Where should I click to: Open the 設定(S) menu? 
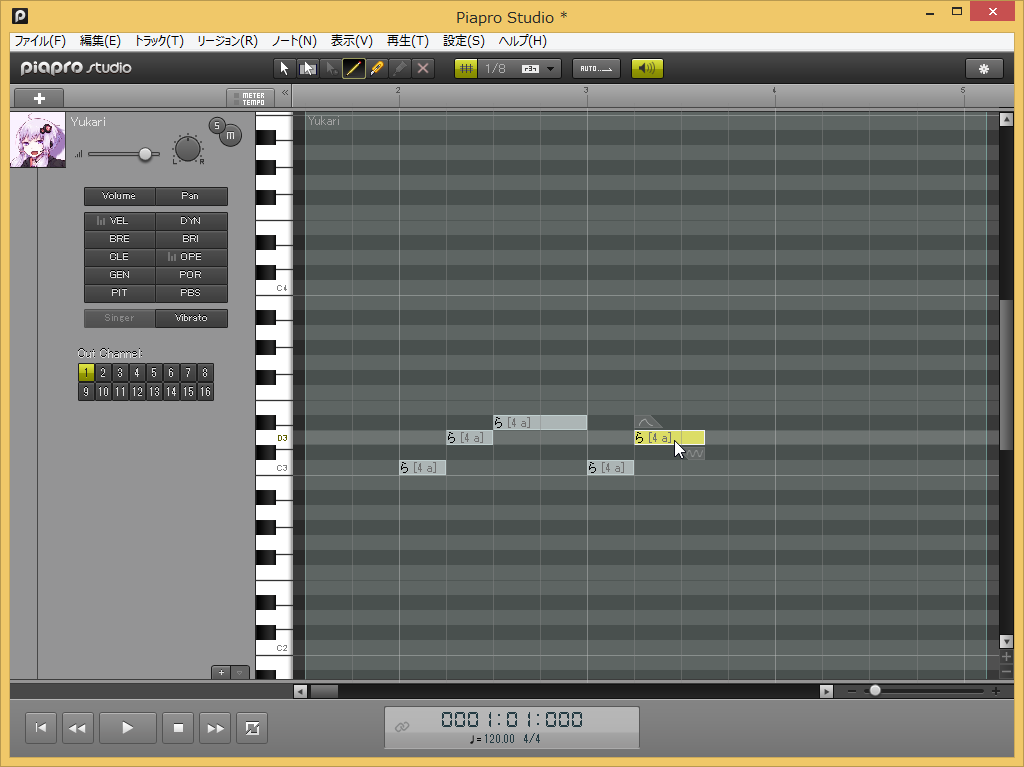pyautogui.click(x=464, y=41)
